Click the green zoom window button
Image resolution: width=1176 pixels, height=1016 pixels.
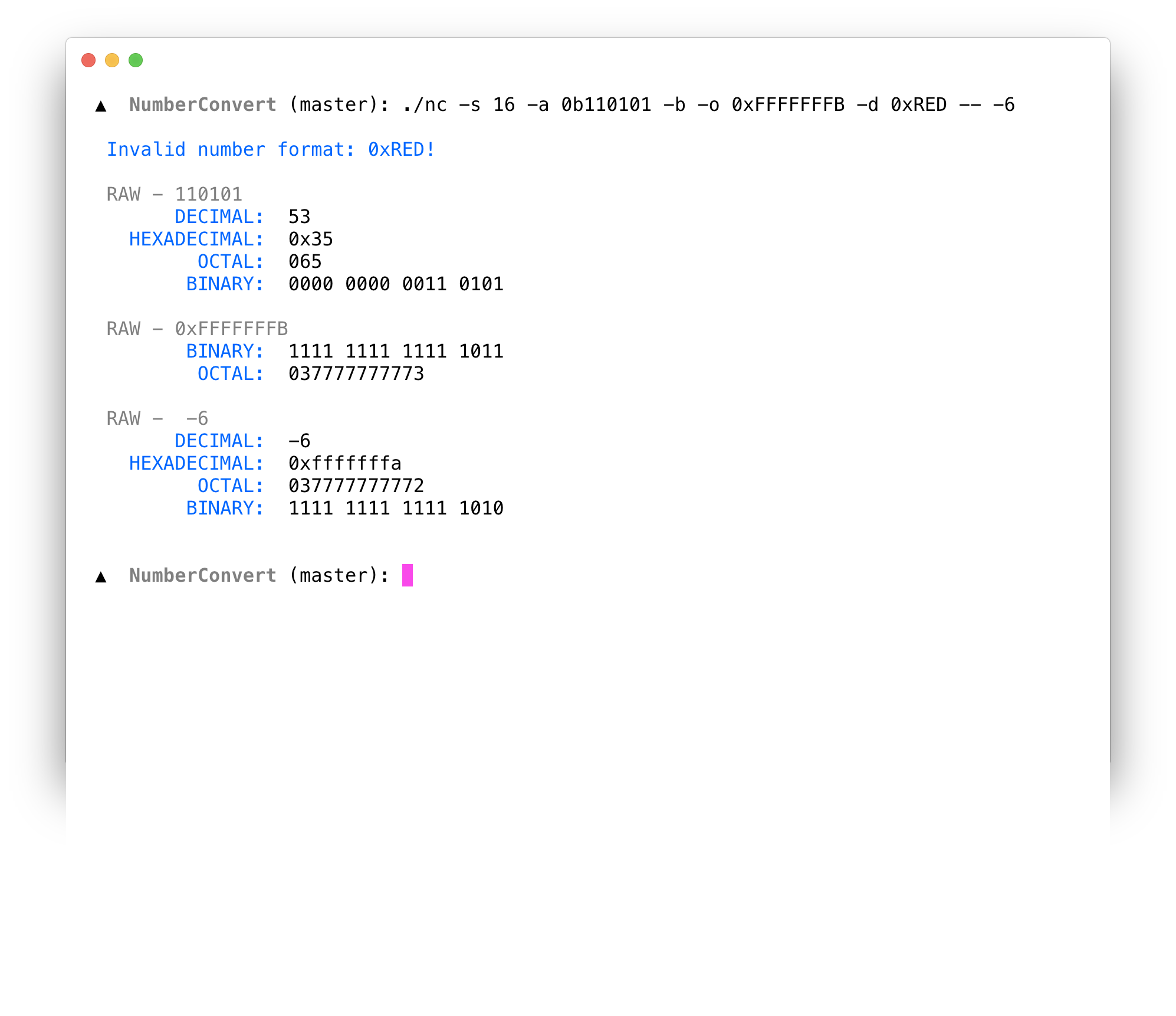(136, 60)
